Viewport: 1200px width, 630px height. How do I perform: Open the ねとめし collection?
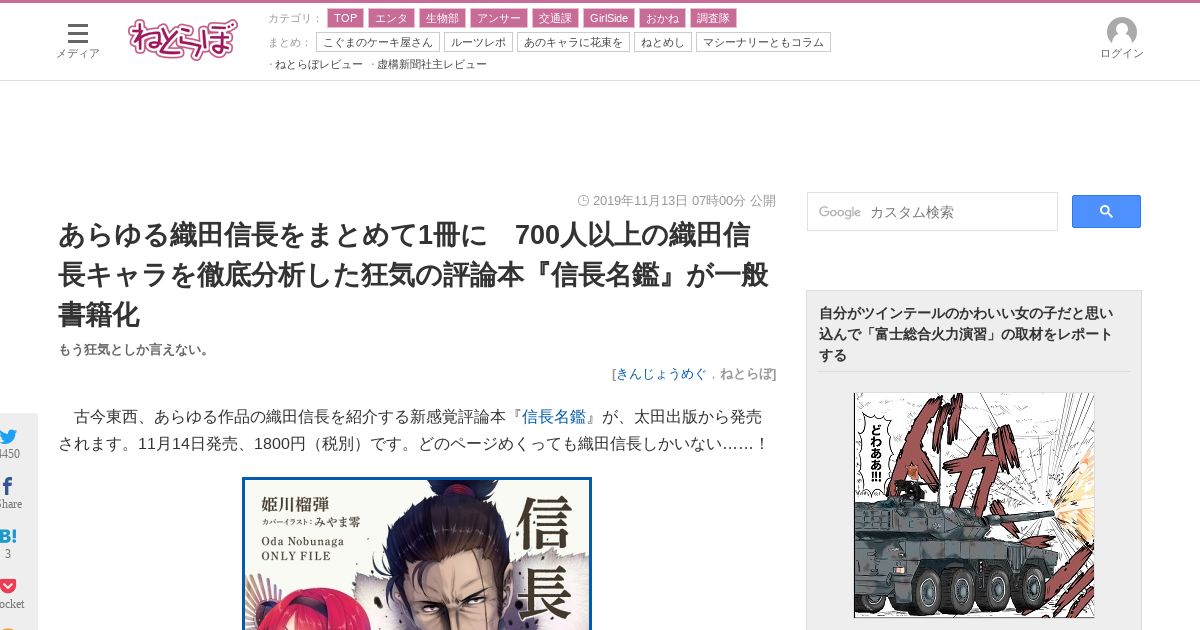[662, 42]
